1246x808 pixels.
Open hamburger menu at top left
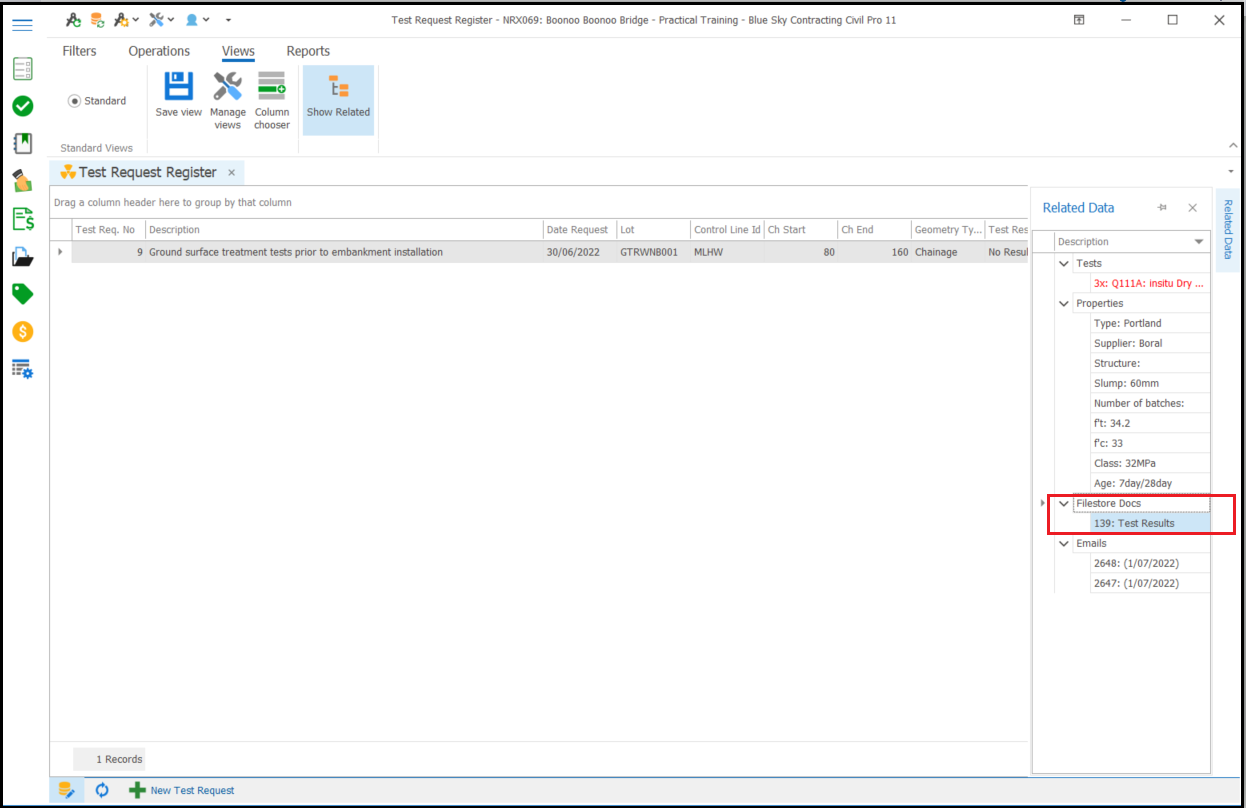click(22, 25)
